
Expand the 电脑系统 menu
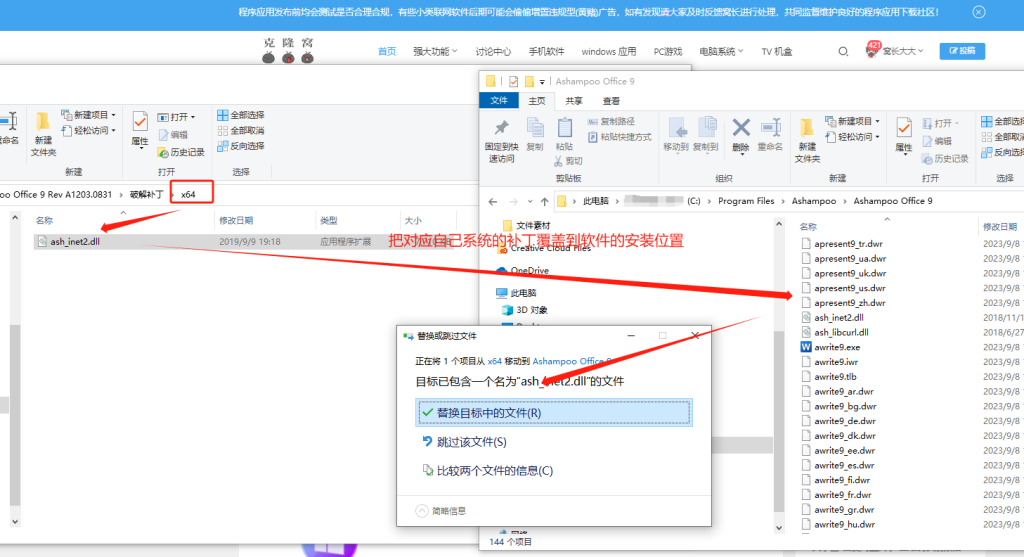pos(721,51)
